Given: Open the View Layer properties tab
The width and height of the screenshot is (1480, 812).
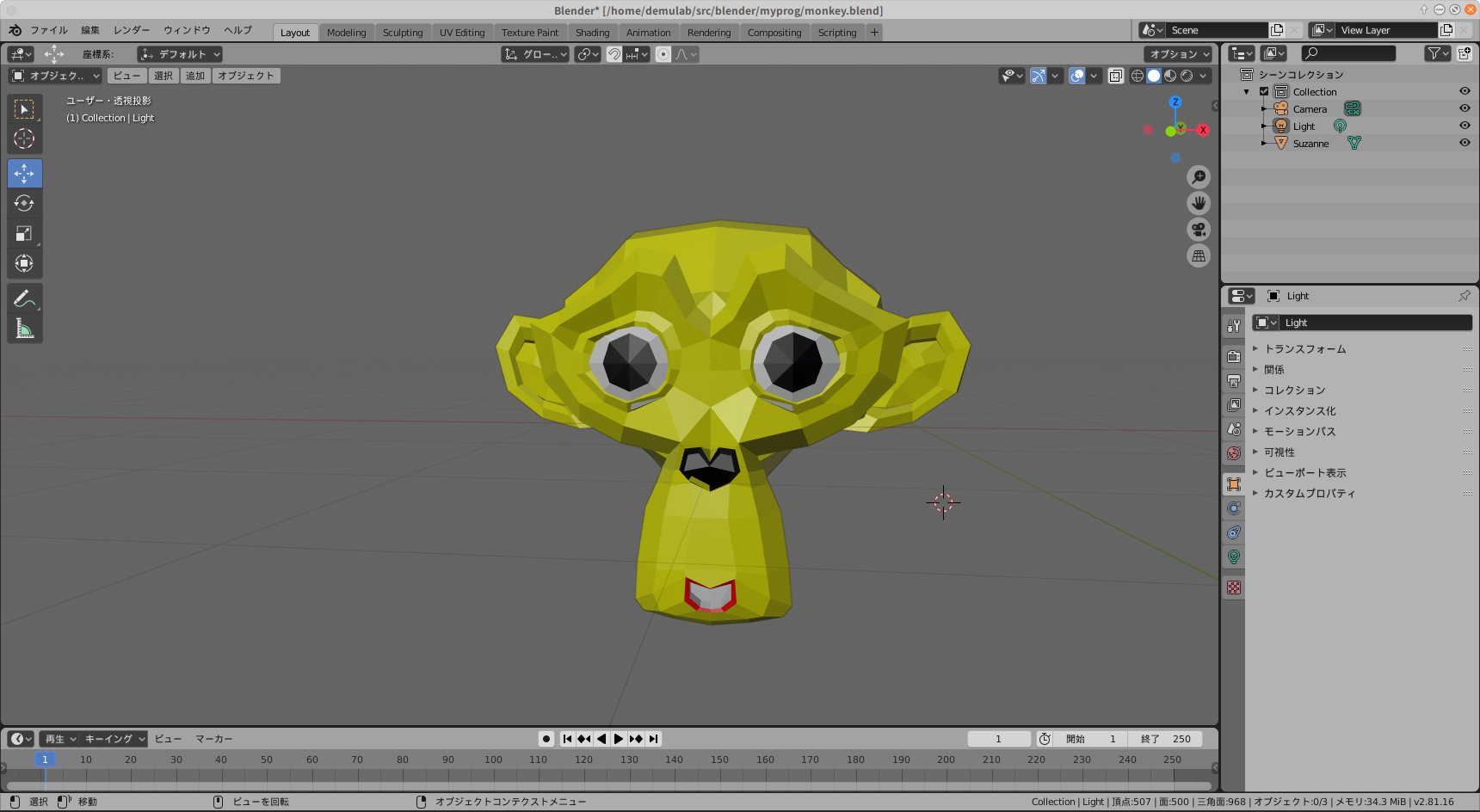Looking at the screenshot, I should 1234,405.
